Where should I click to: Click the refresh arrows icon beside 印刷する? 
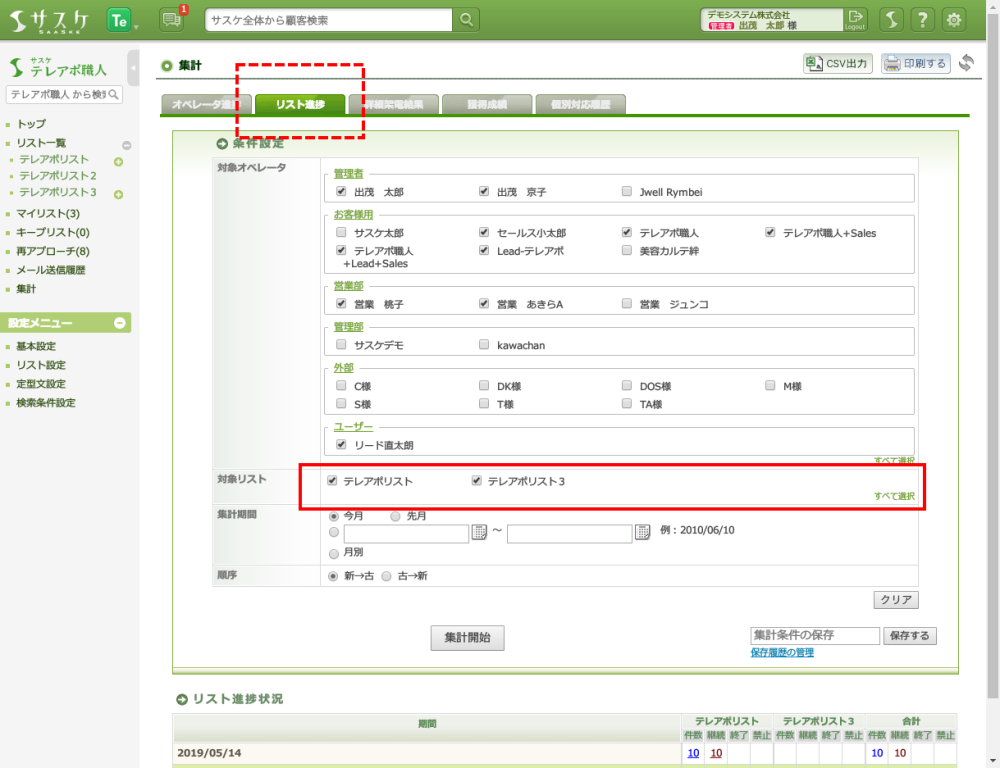(x=966, y=64)
